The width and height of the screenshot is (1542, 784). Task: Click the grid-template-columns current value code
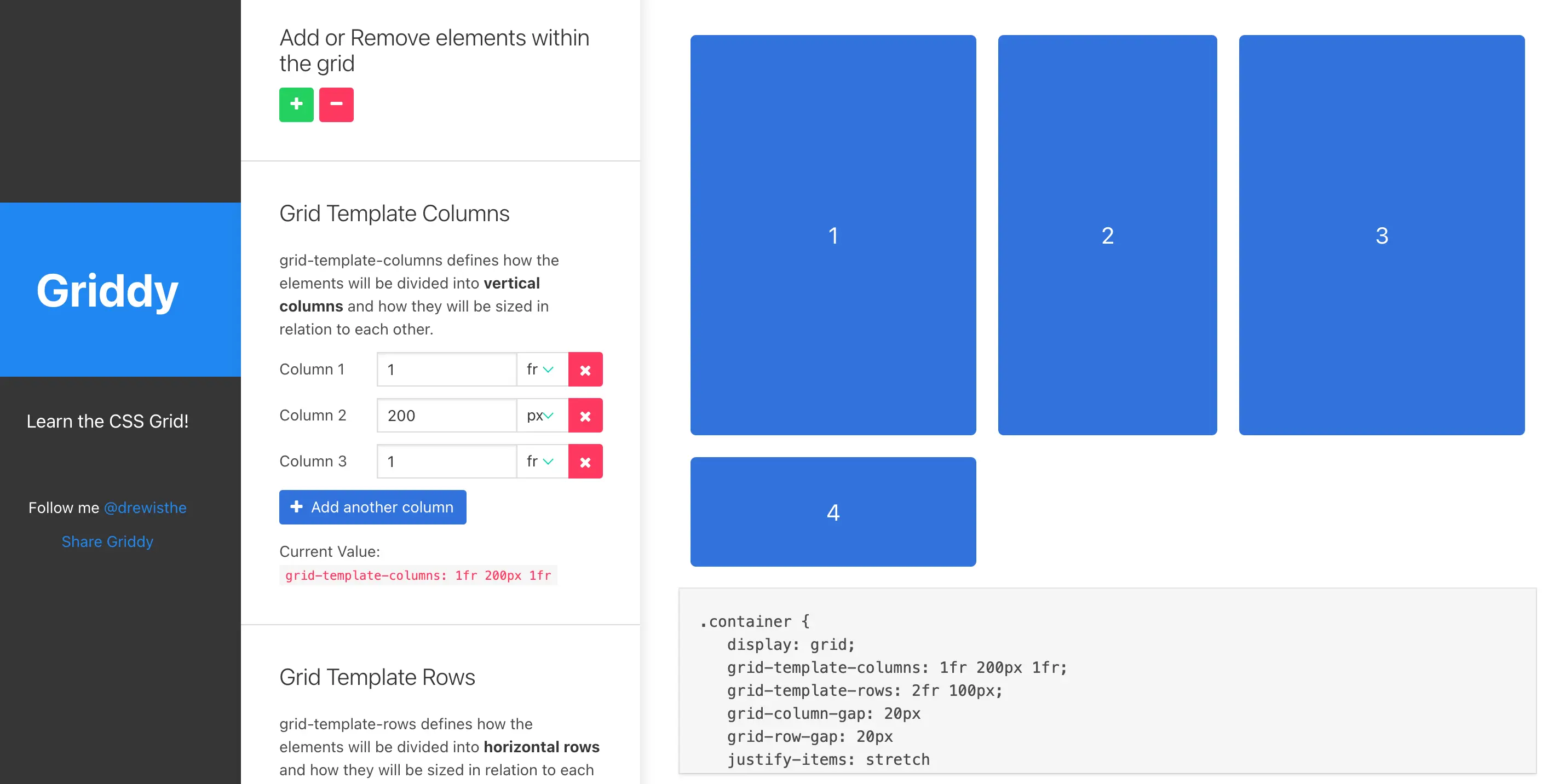pos(418,576)
